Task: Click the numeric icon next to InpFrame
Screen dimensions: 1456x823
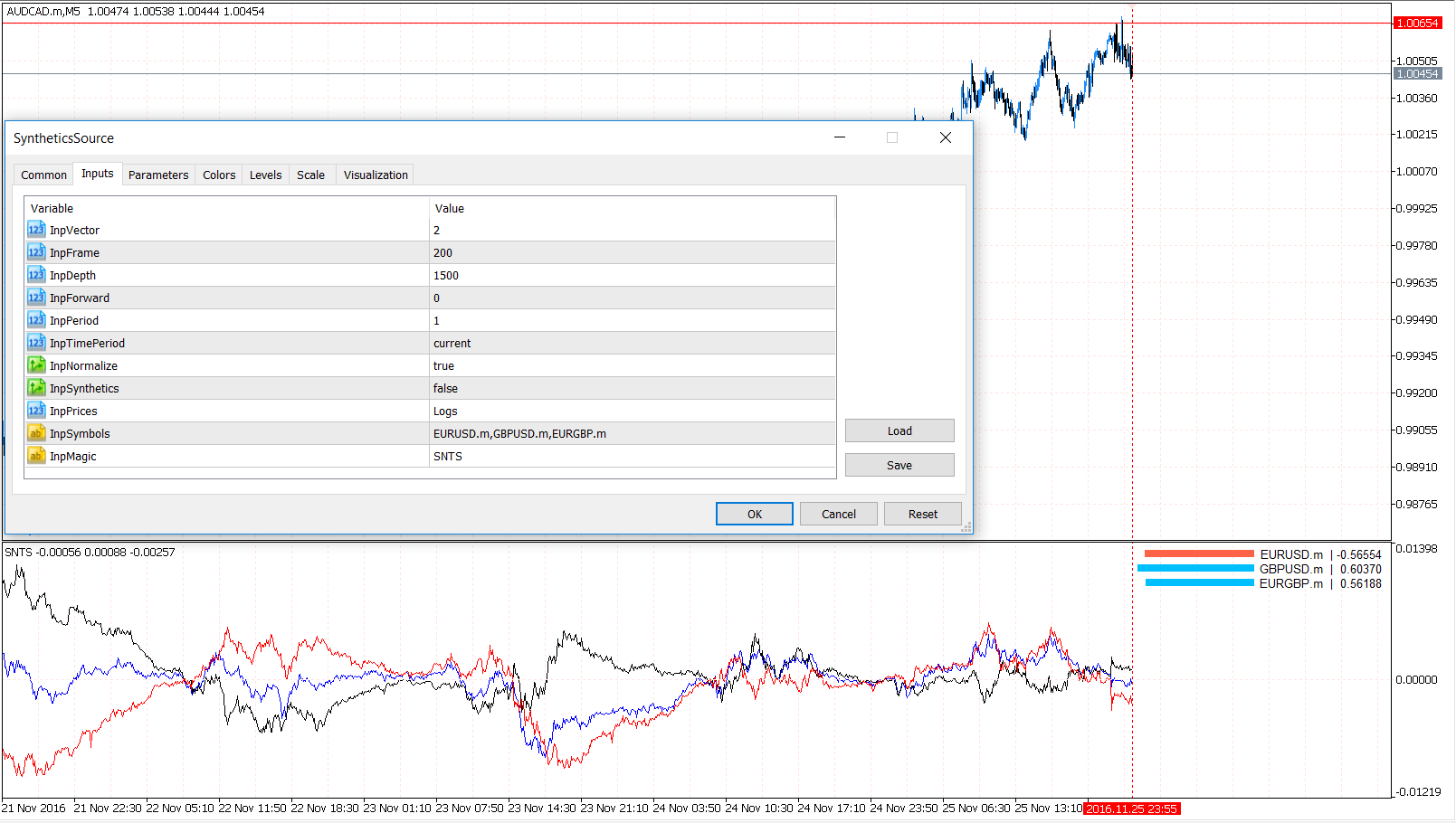Action: click(x=36, y=252)
